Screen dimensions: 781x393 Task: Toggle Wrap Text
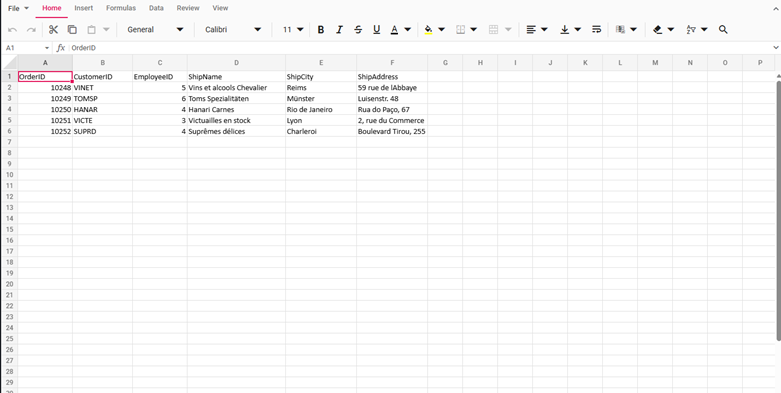click(596, 29)
